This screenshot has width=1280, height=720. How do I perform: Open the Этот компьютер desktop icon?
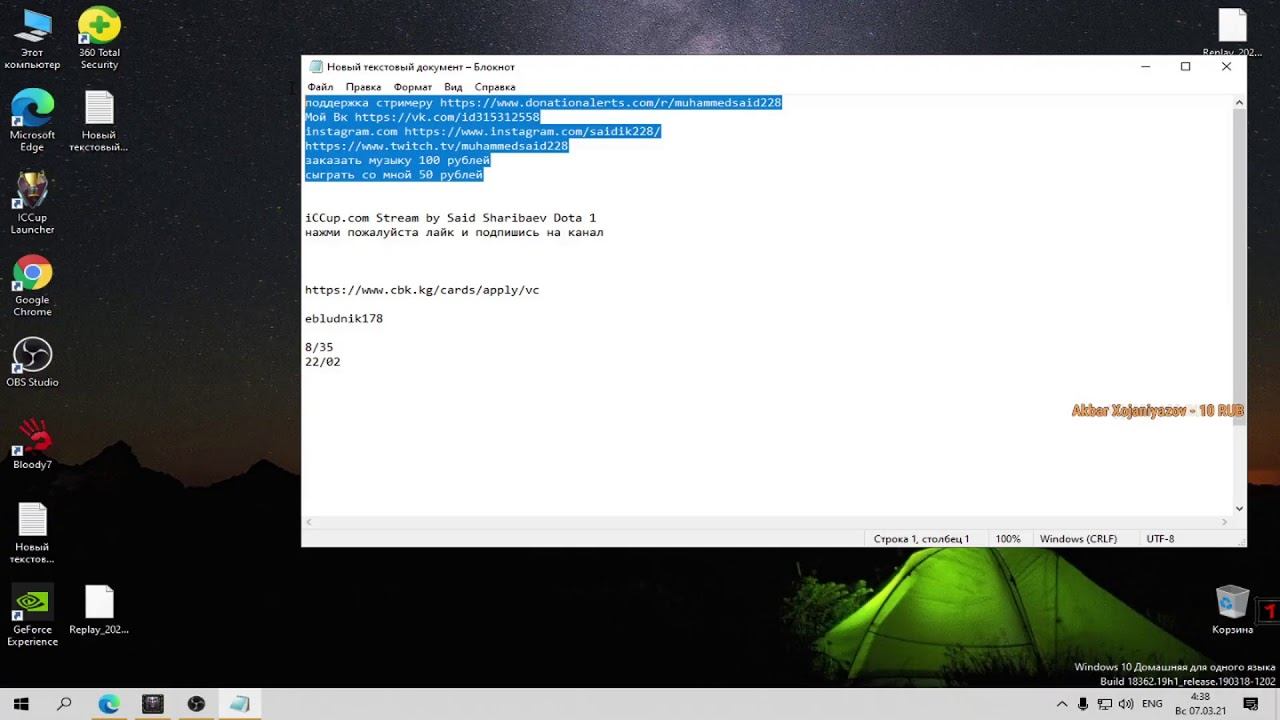pyautogui.click(x=32, y=40)
